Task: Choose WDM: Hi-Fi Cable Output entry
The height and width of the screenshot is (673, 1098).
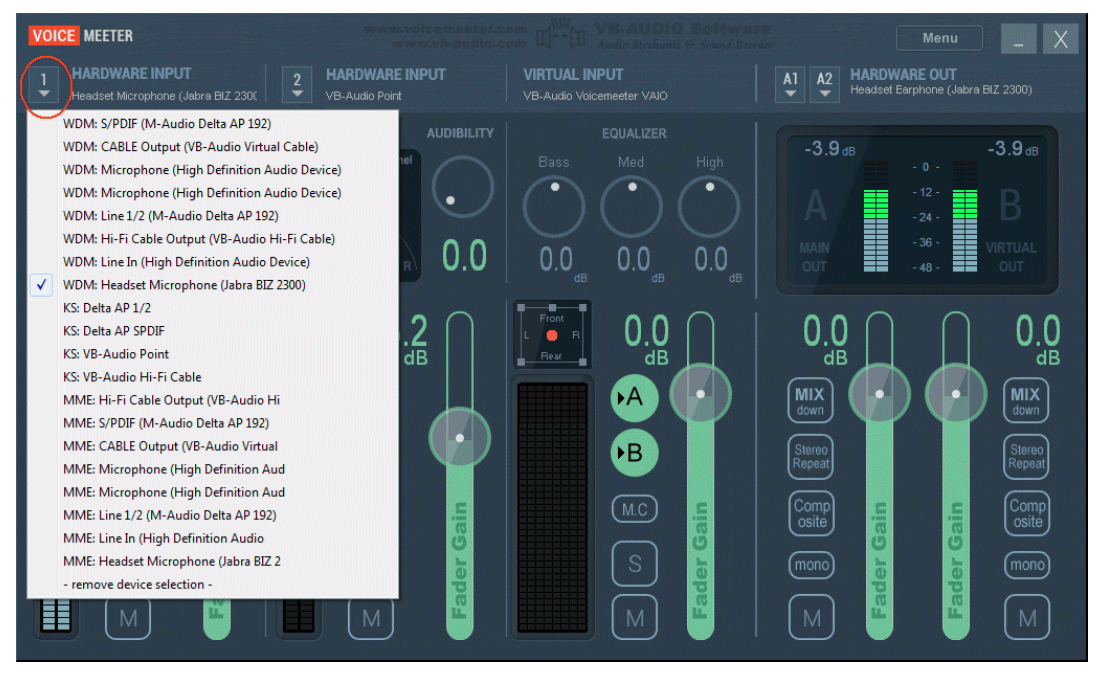Action: click(x=213, y=239)
